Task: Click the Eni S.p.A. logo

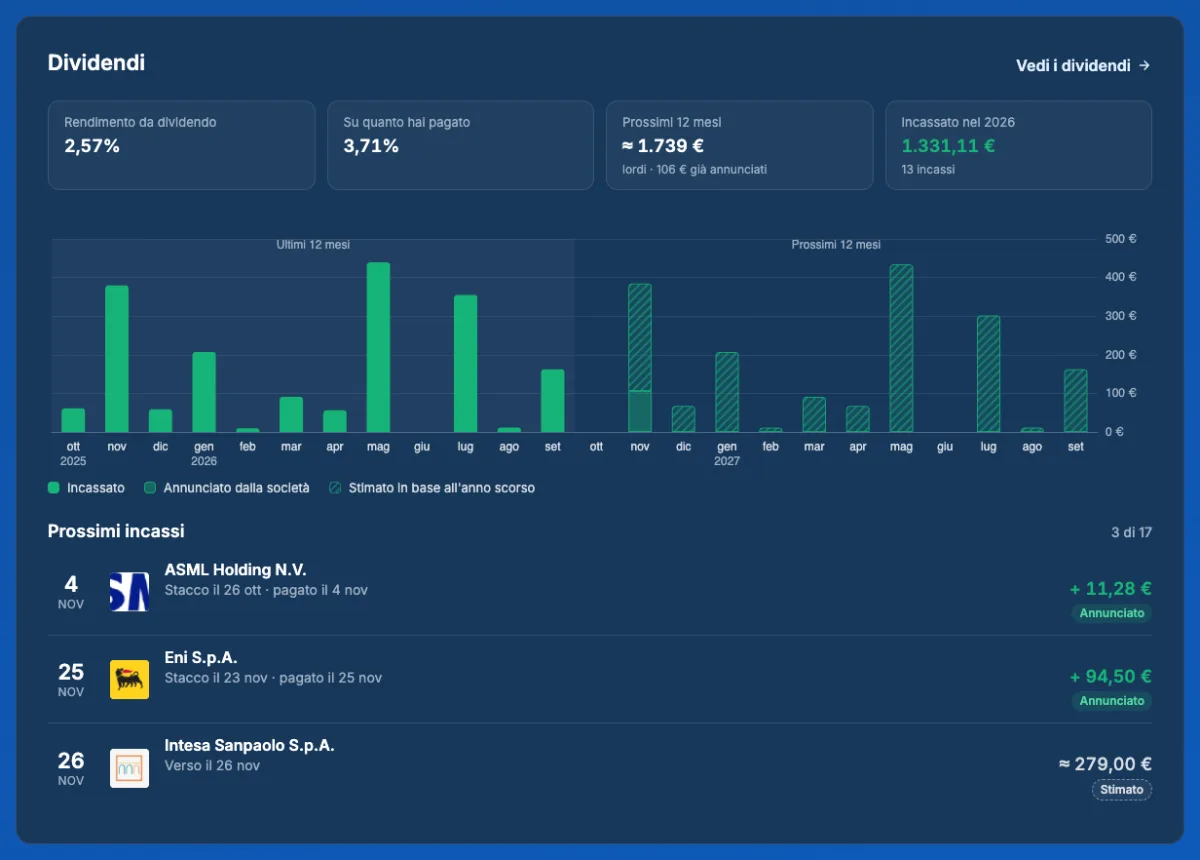Action: tap(129, 680)
